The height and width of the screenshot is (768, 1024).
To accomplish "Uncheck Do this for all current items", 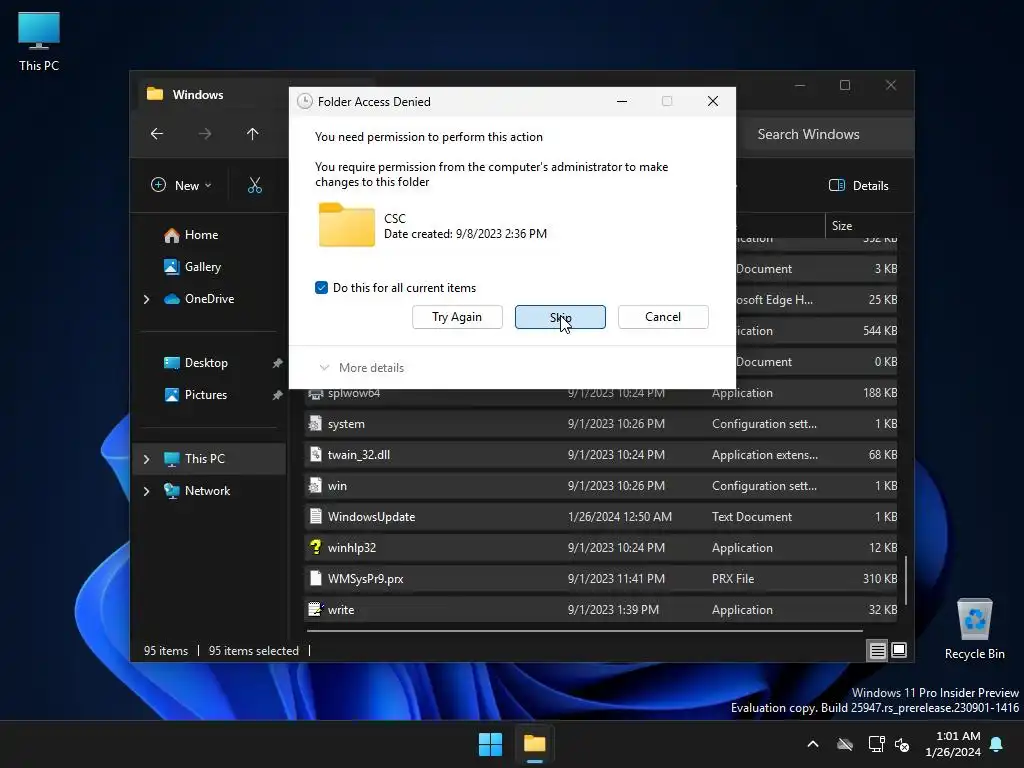I will (x=321, y=288).
